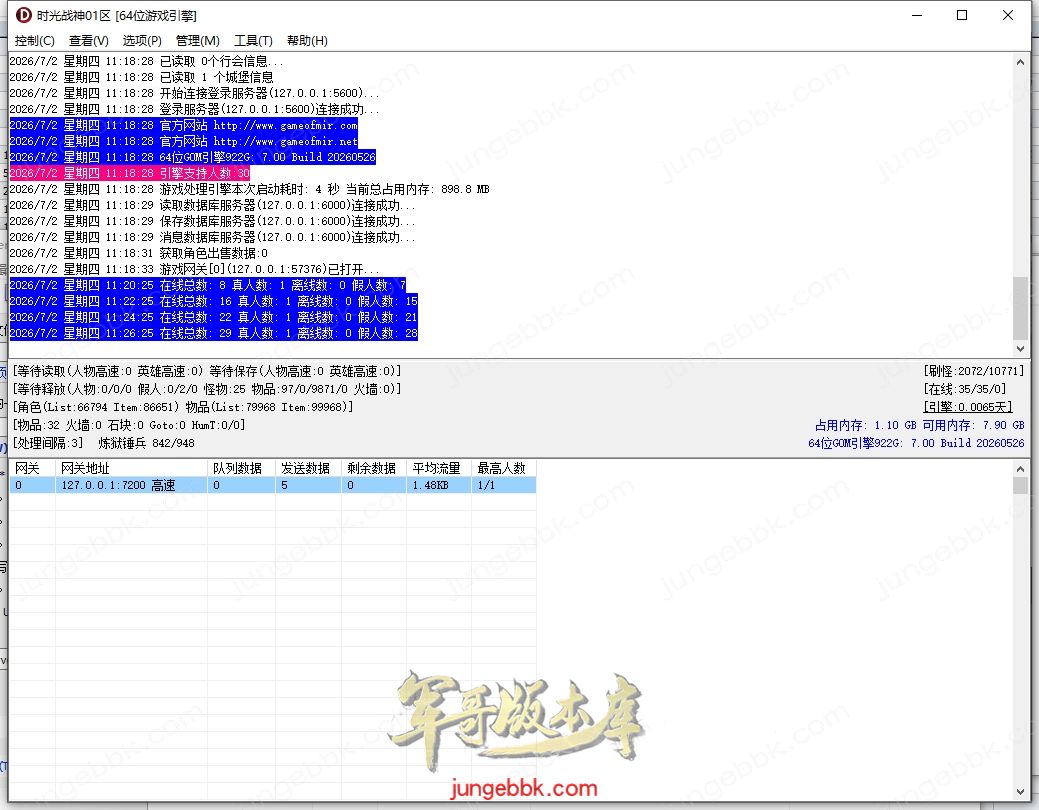Click gateway list scroll up arrow
1039x810 pixels.
(x=1020, y=469)
